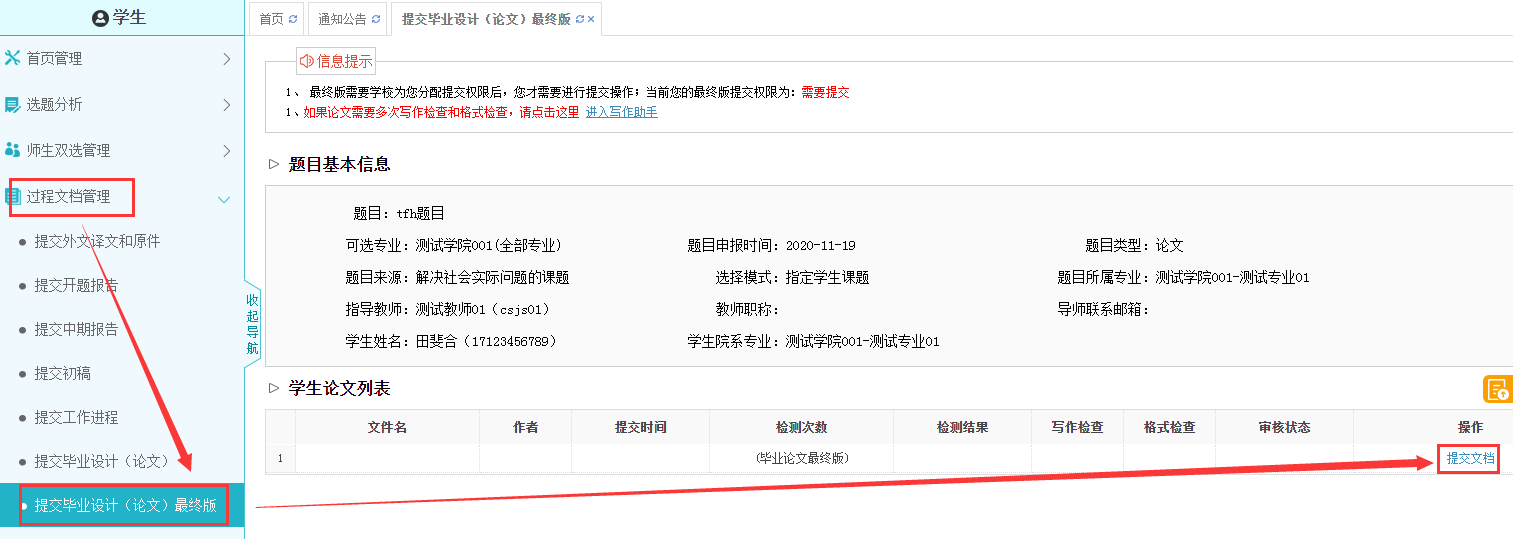This screenshot has width=1513, height=539.
Task: Click the 操作 column header
Action: tap(1470, 427)
